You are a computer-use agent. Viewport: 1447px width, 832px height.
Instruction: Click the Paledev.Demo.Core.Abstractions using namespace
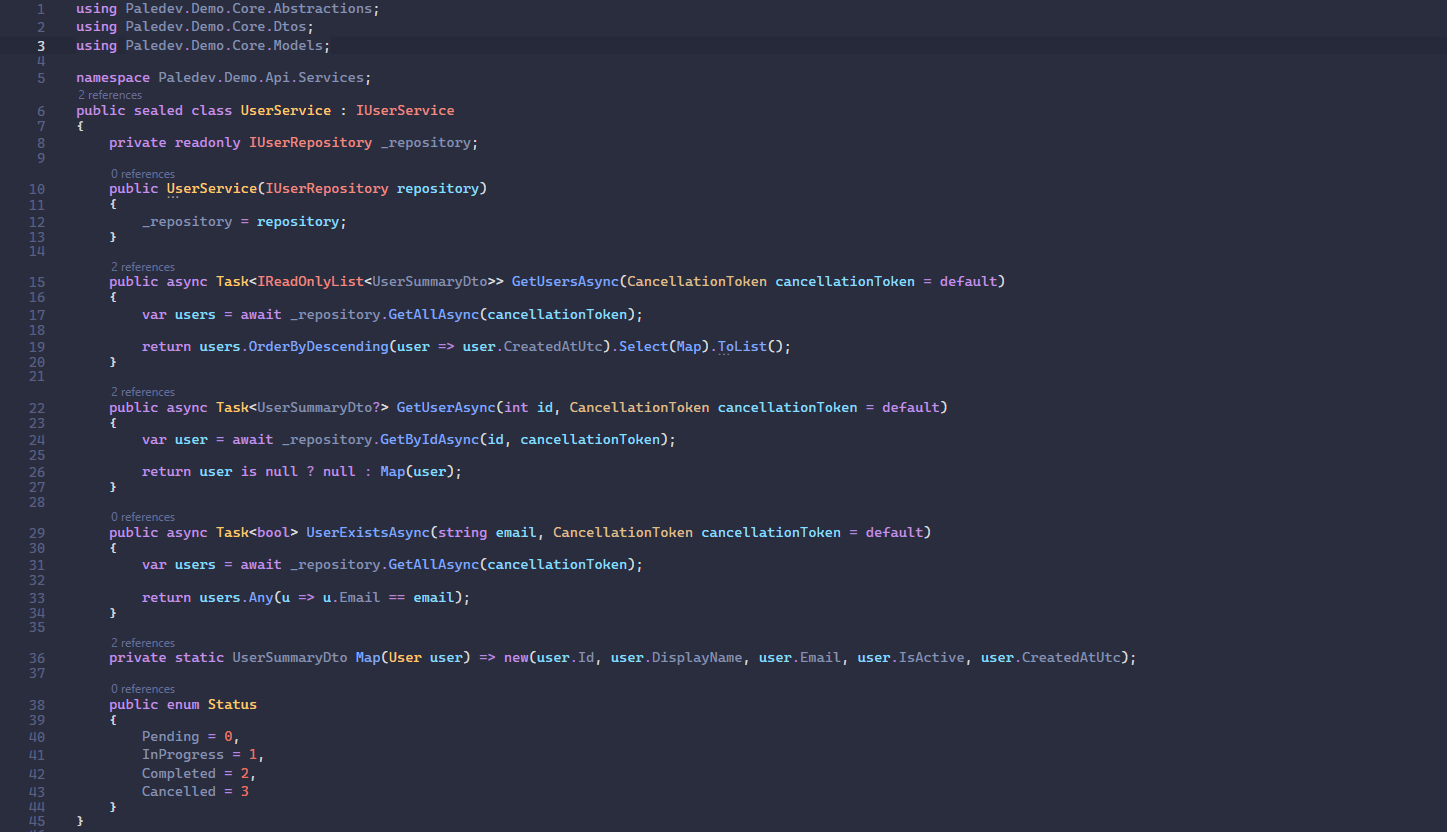tap(249, 8)
